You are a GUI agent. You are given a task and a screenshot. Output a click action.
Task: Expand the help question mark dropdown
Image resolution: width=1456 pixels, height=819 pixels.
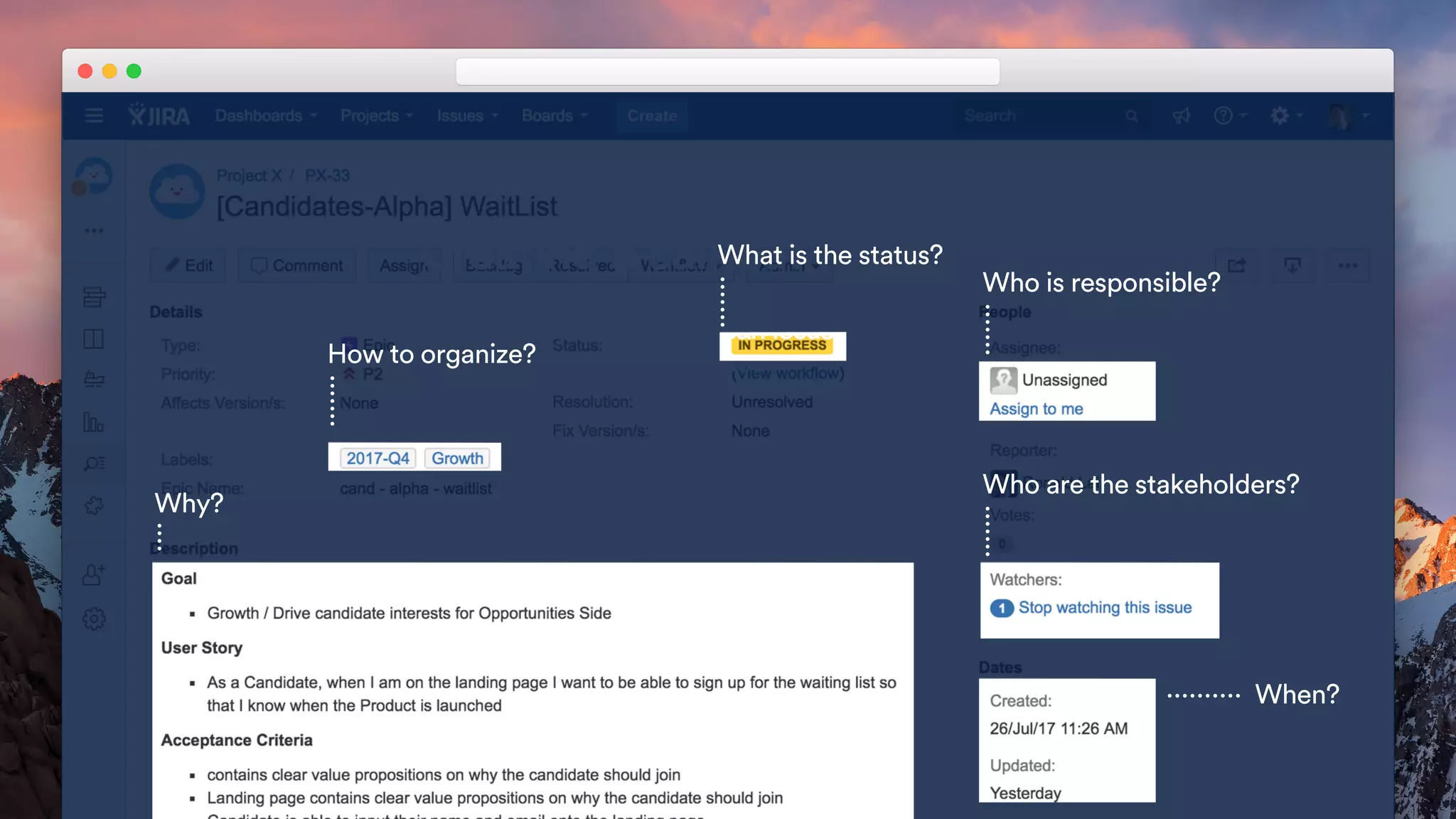[x=1229, y=115]
